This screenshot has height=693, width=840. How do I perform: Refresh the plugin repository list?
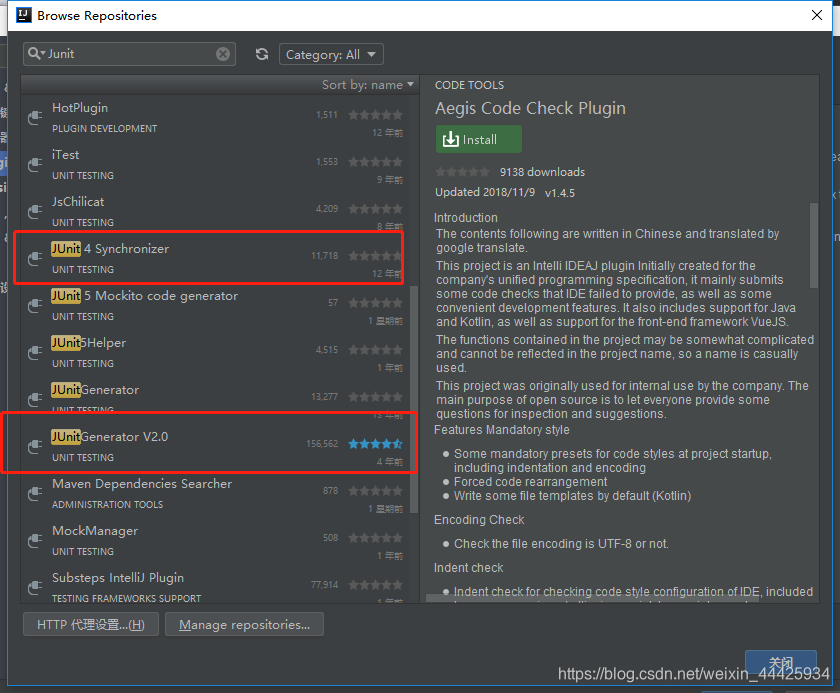coord(262,54)
